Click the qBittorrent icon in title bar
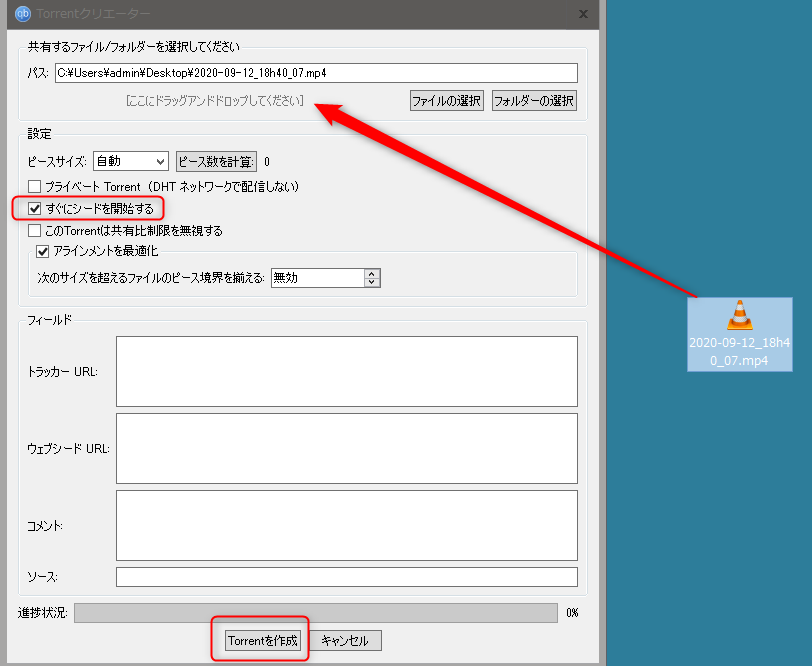The width and height of the screenshot is (812, 666). click(x=22, y=14)
